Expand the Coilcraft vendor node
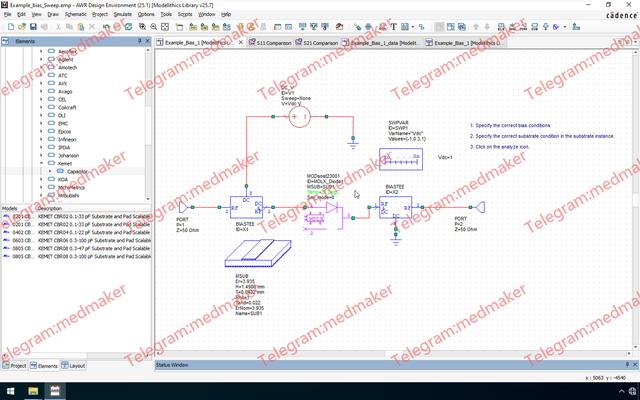The image size is (640, 400). (x=41, y=107)
